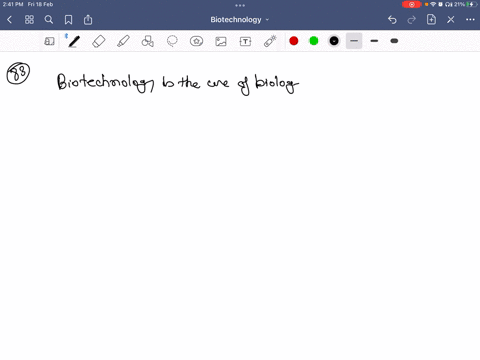Open the share and export menu
Image resolution: width=480 pixels, height=360 pixels.
[88, 19]
